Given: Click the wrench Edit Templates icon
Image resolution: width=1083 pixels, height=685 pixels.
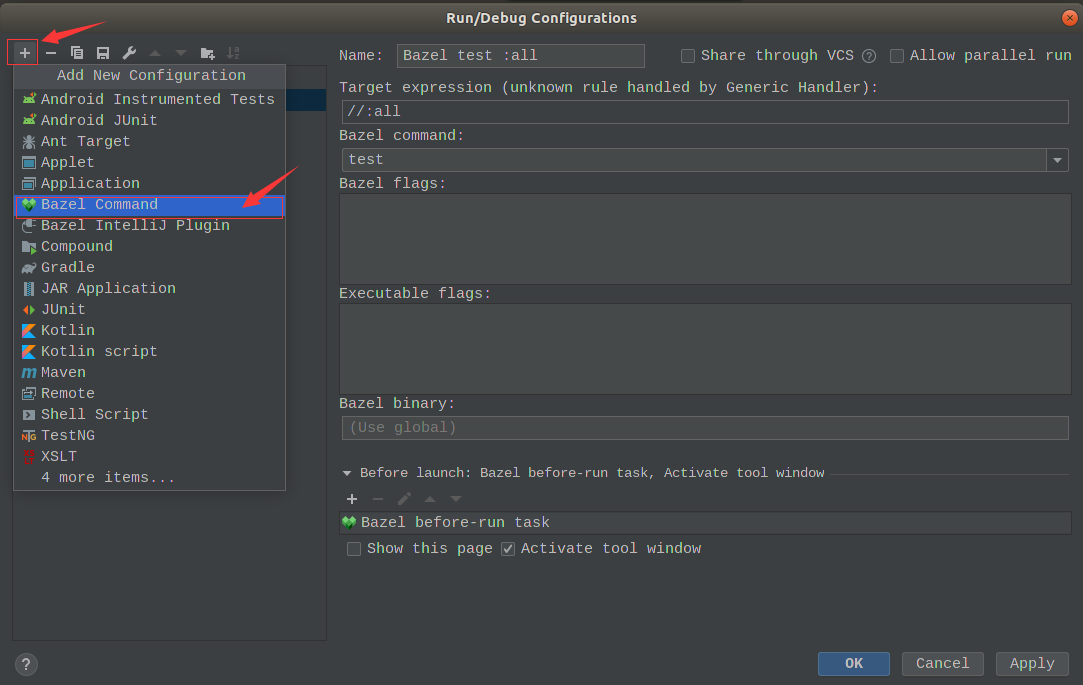Looking at the screenshot, I should click(x=129, y=52).
